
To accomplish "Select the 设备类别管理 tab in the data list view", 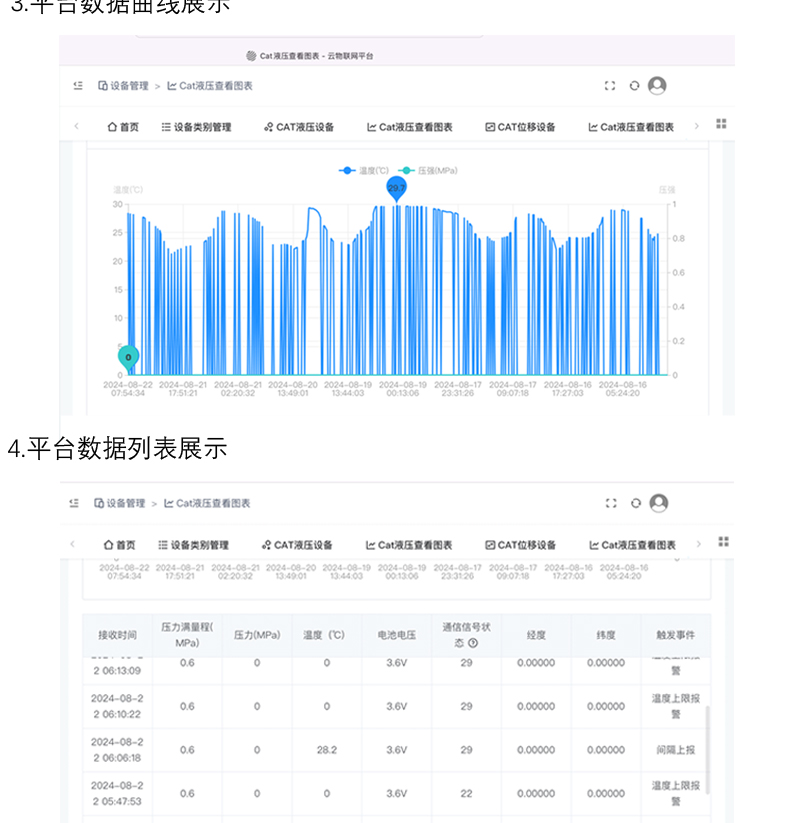I will pyautogui.click(x=193, y=545).
